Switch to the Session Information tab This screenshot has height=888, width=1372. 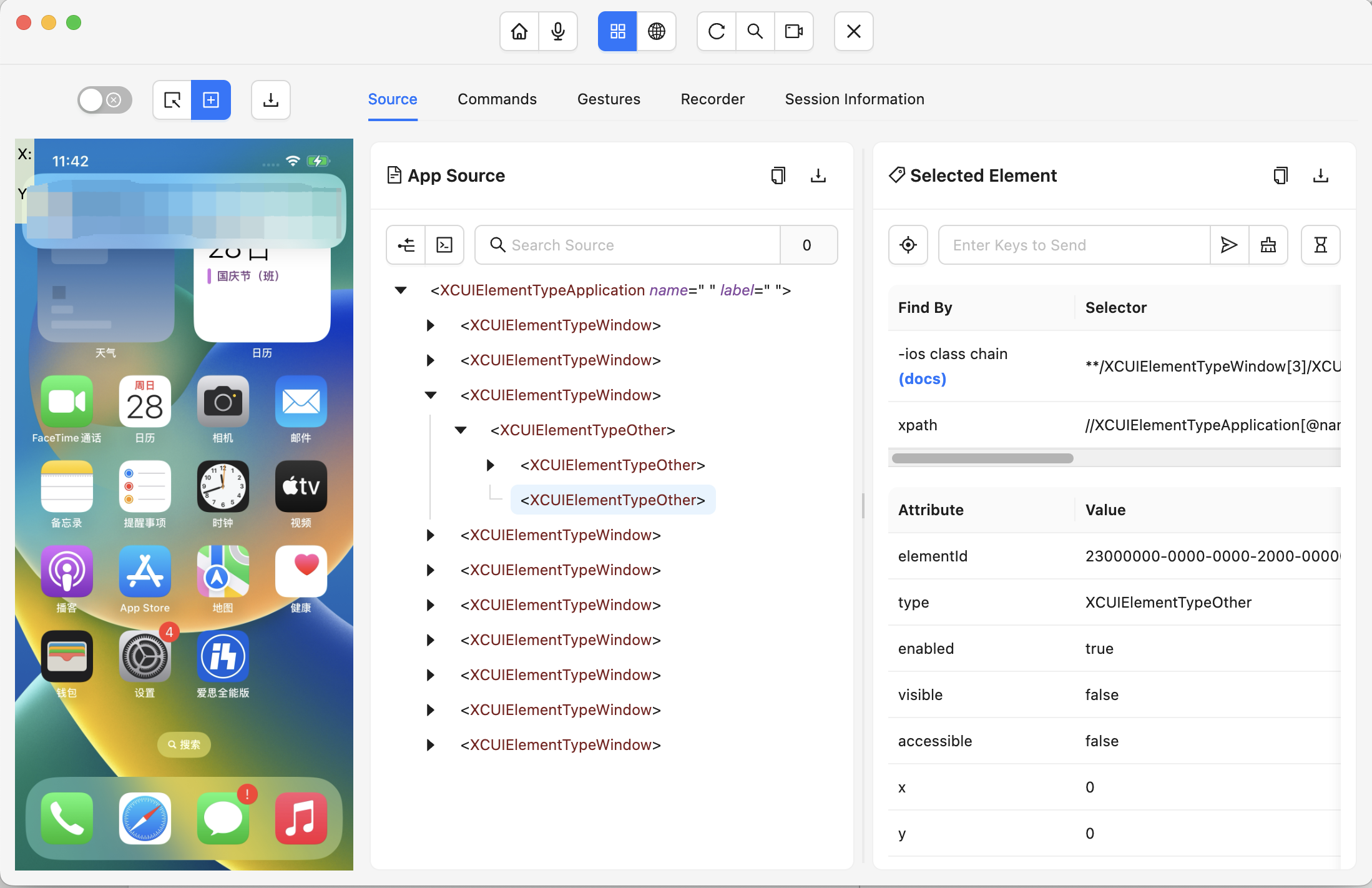click(x=854, y=99)
